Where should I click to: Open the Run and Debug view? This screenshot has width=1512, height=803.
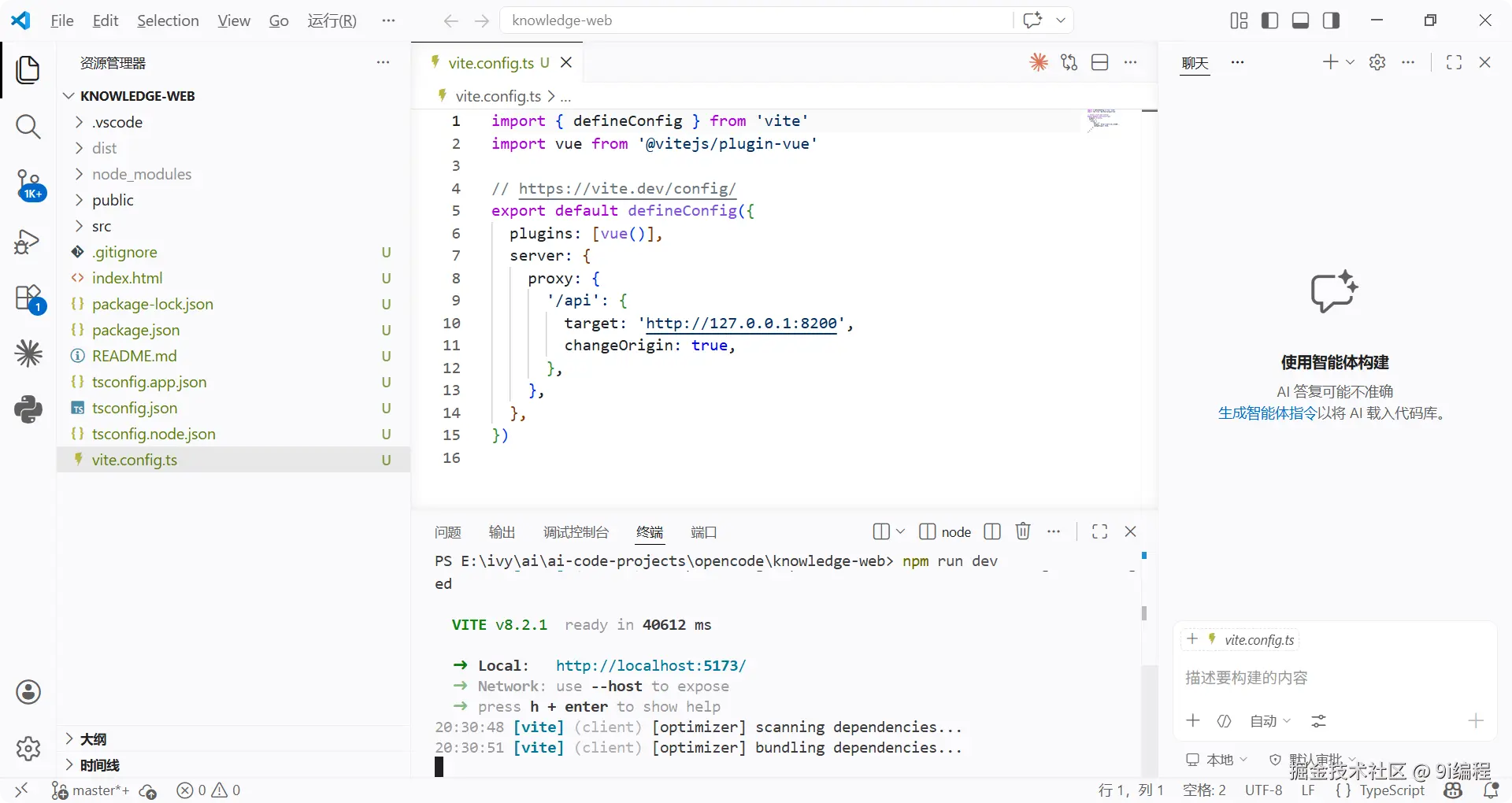coord(28,242)
